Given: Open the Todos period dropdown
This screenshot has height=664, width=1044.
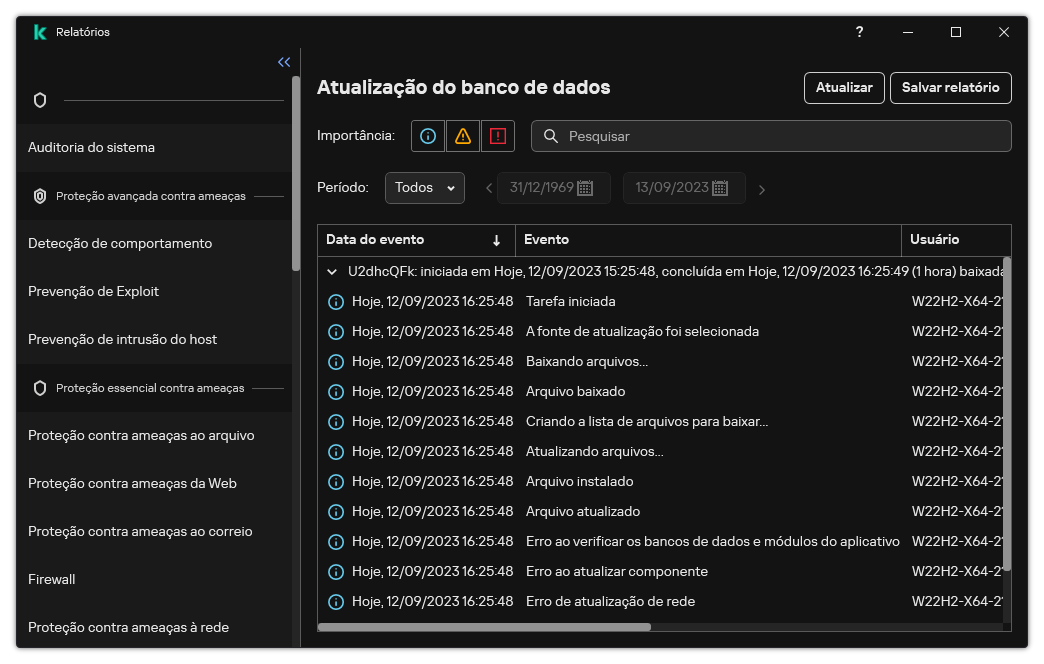Looking at the screenshot, I should [424, 187].
